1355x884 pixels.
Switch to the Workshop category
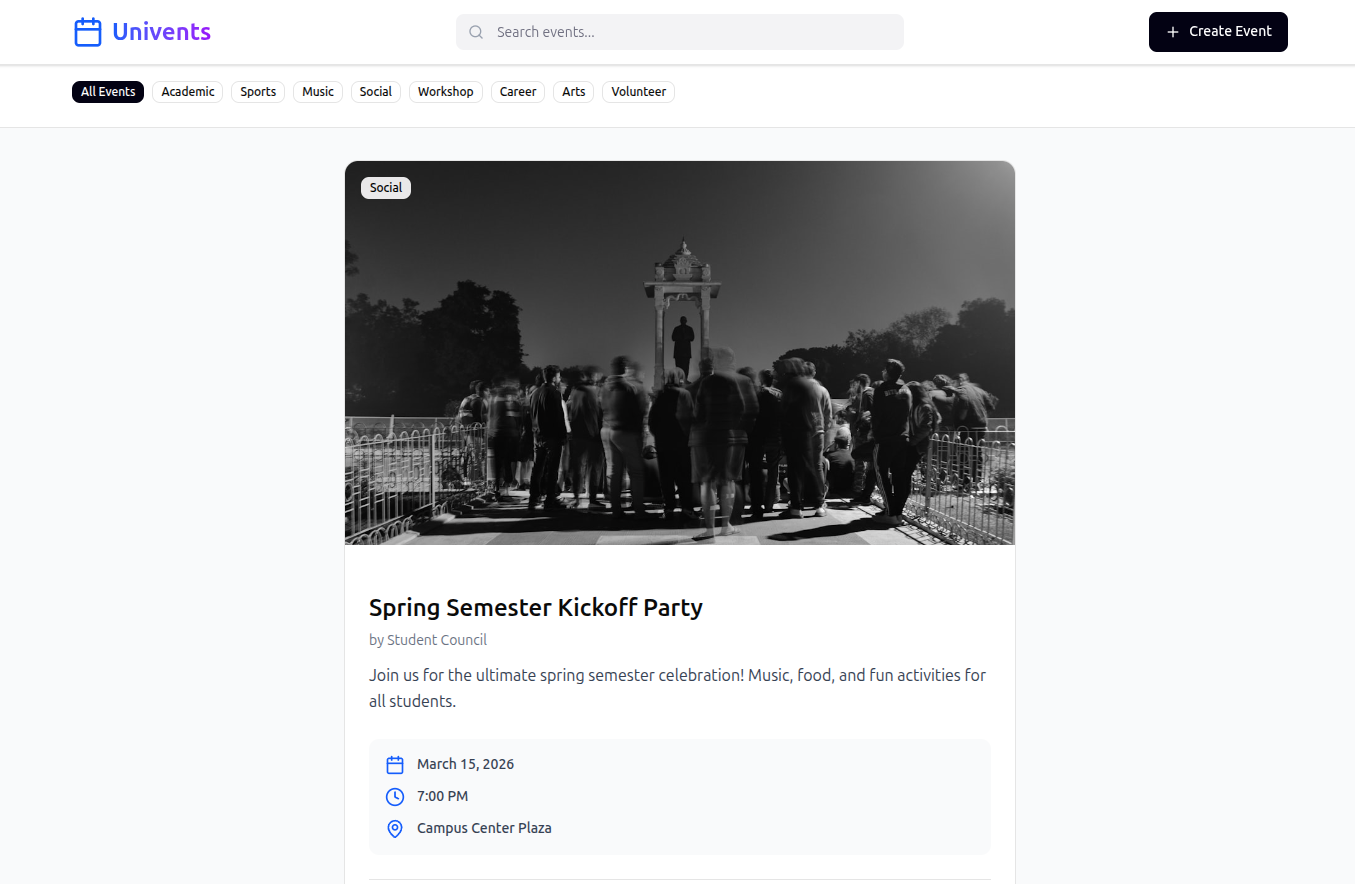(445, 92)
